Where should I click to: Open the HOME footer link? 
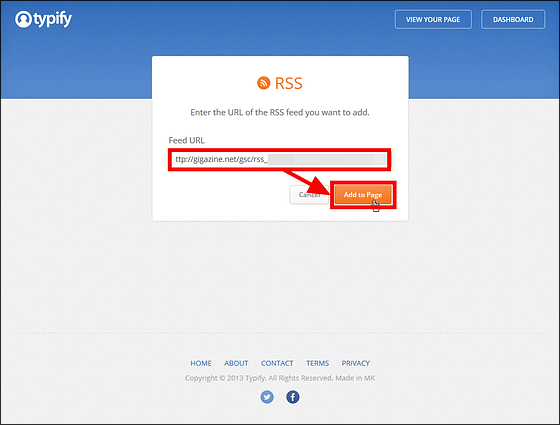coord(201,363)
